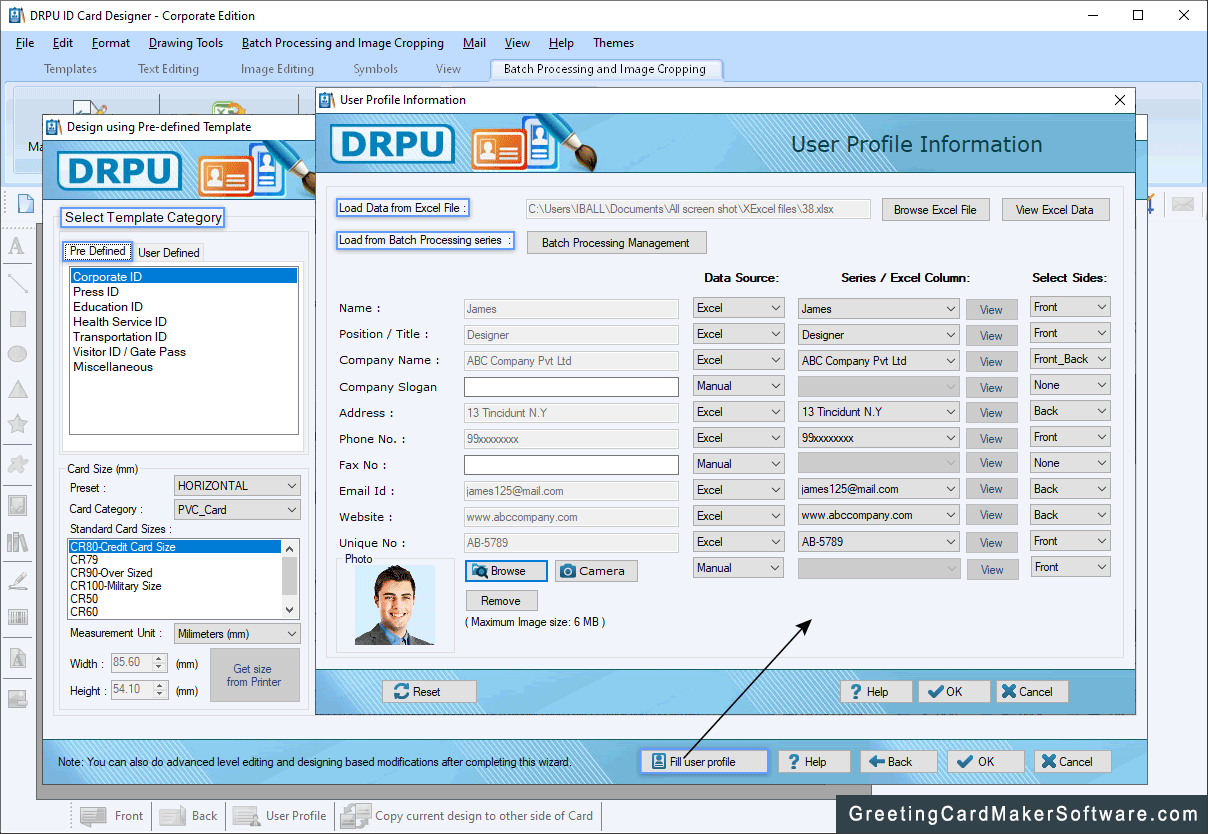Open the Preset HORIZONTAL dropdown
Screen dimensions: 1208x834
click(x=237, y=486)
